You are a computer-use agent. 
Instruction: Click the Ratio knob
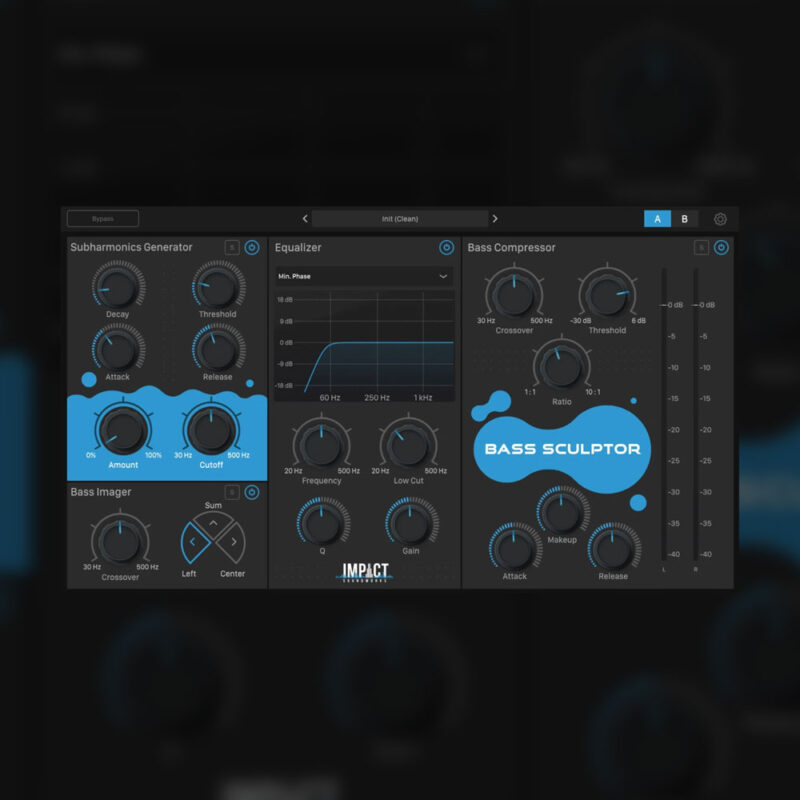point(561,365)
